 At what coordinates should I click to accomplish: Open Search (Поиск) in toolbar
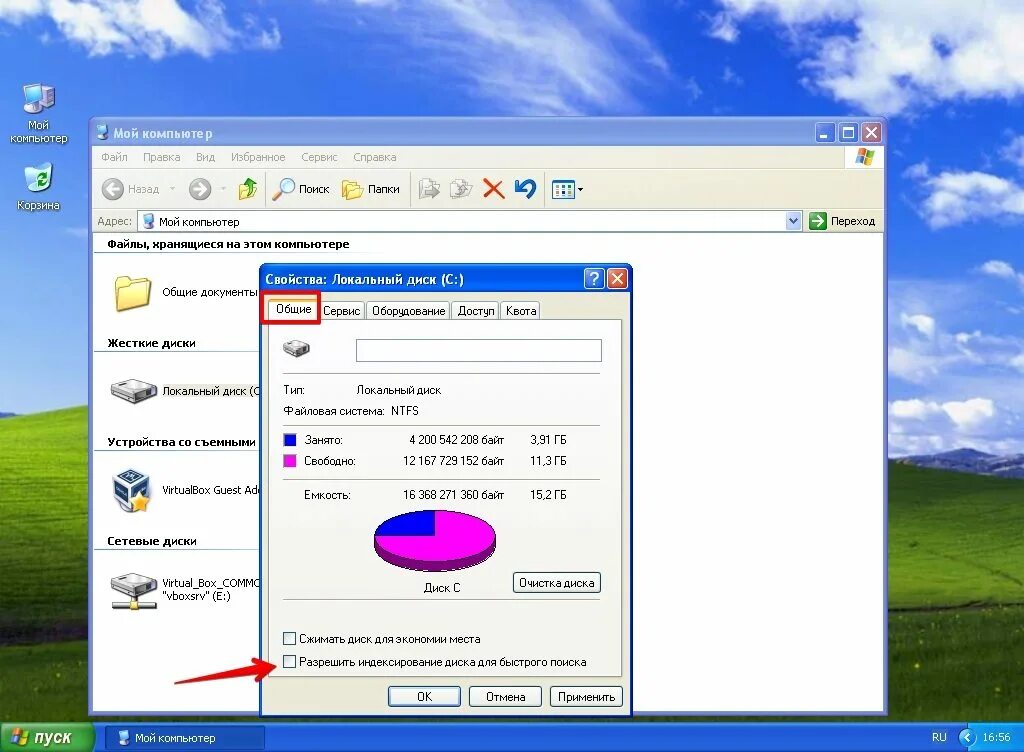[301, 189]
